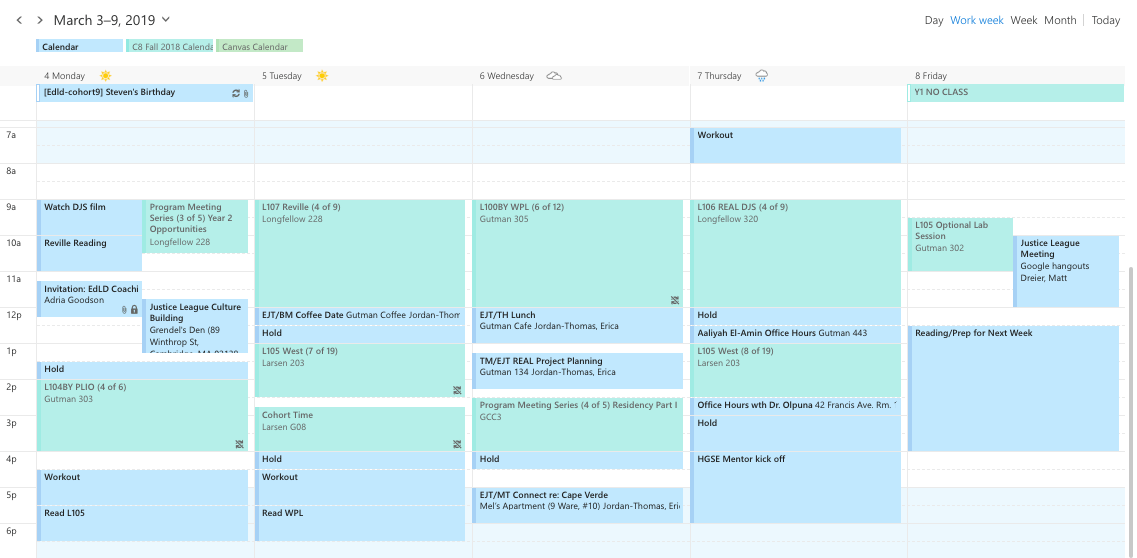Open Tuesday's Workout event

pos(360,488)
